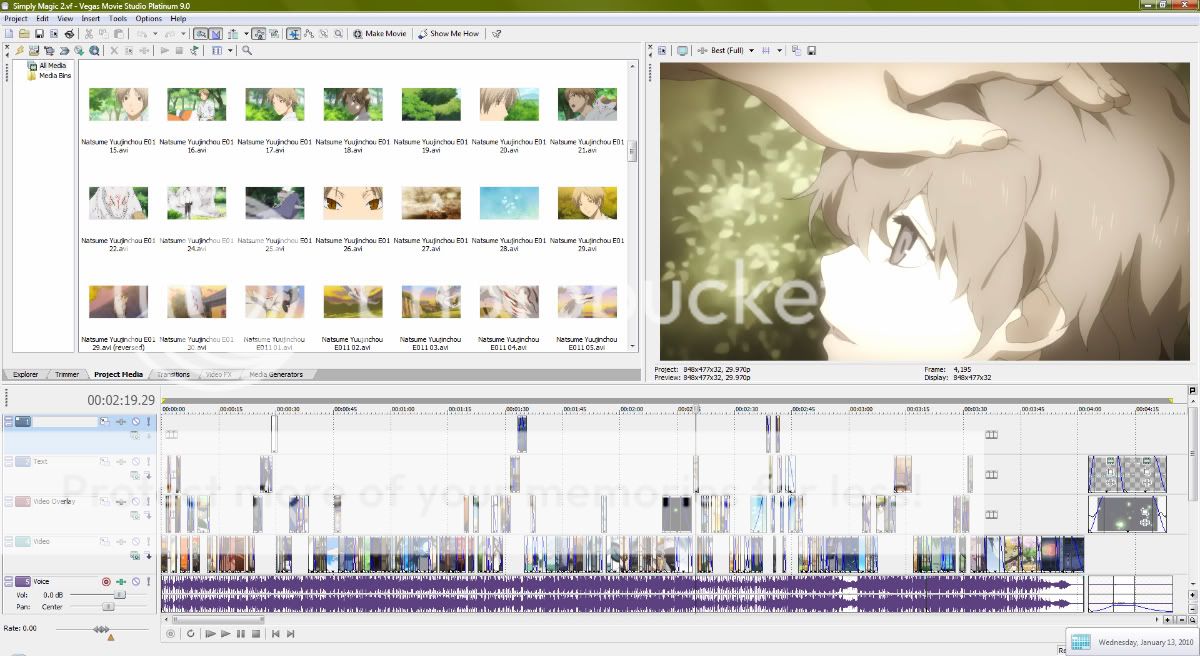Click the Record button in the transport bar

[x=170, y=634]
